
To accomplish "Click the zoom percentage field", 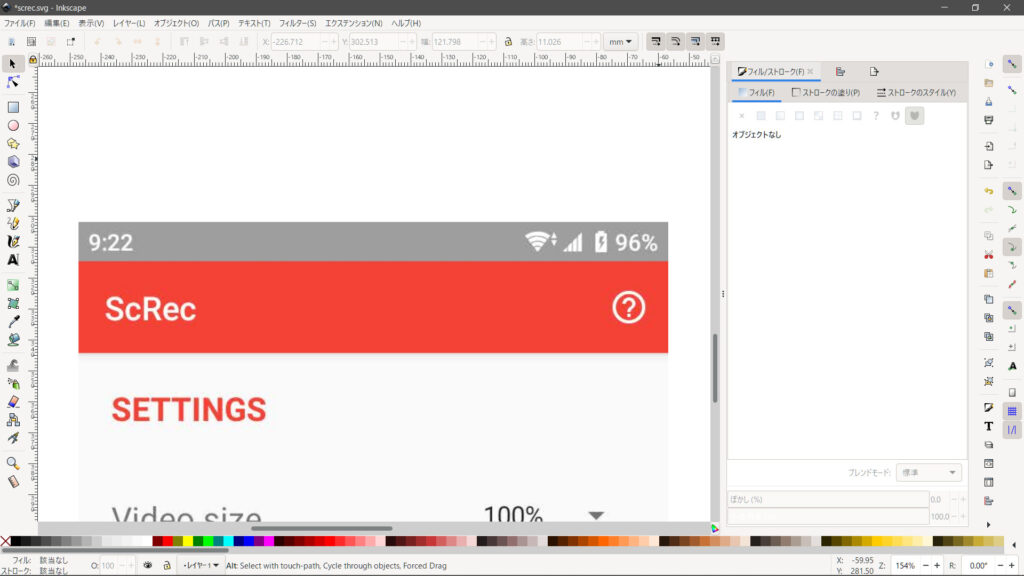I will click(905, 566).
